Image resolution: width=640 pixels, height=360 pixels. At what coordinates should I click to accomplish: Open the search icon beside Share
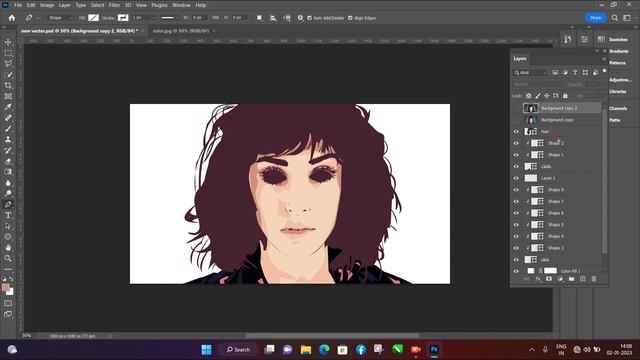(x=615, y=18)
